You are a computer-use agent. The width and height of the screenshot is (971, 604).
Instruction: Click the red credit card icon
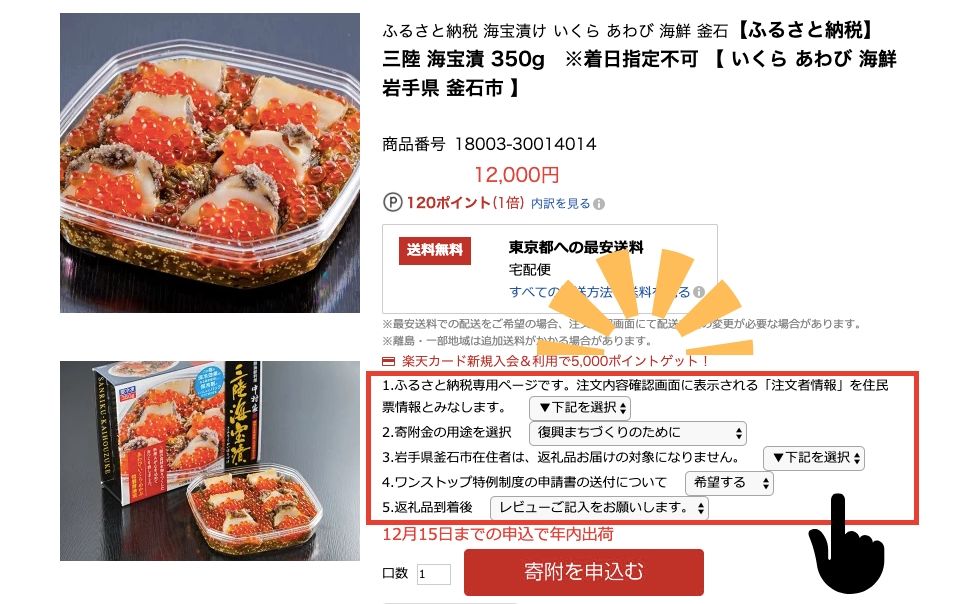pos(389,361)
